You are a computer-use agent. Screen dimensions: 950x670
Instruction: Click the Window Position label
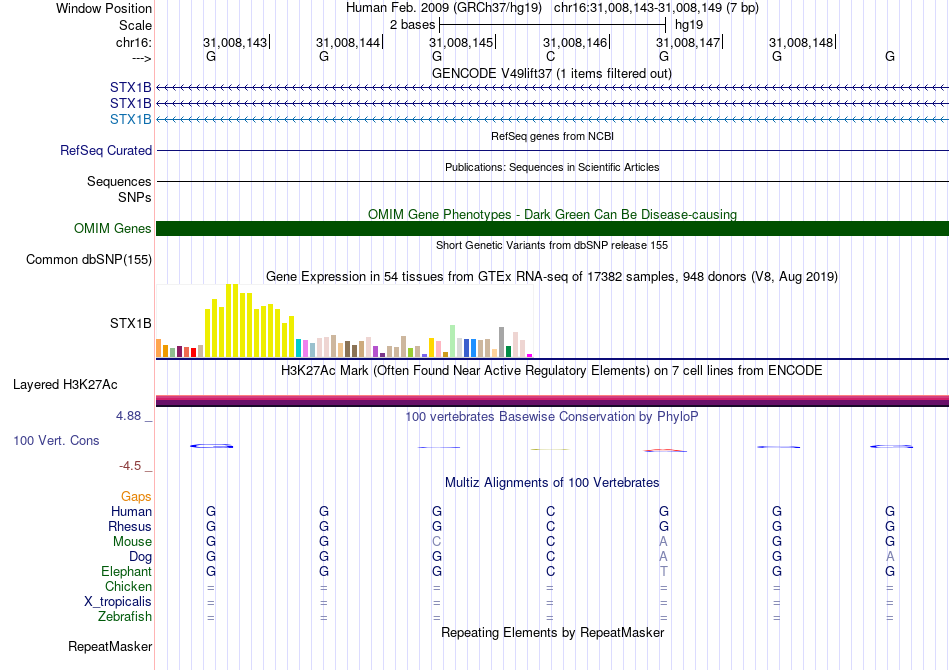click(104, 8)
